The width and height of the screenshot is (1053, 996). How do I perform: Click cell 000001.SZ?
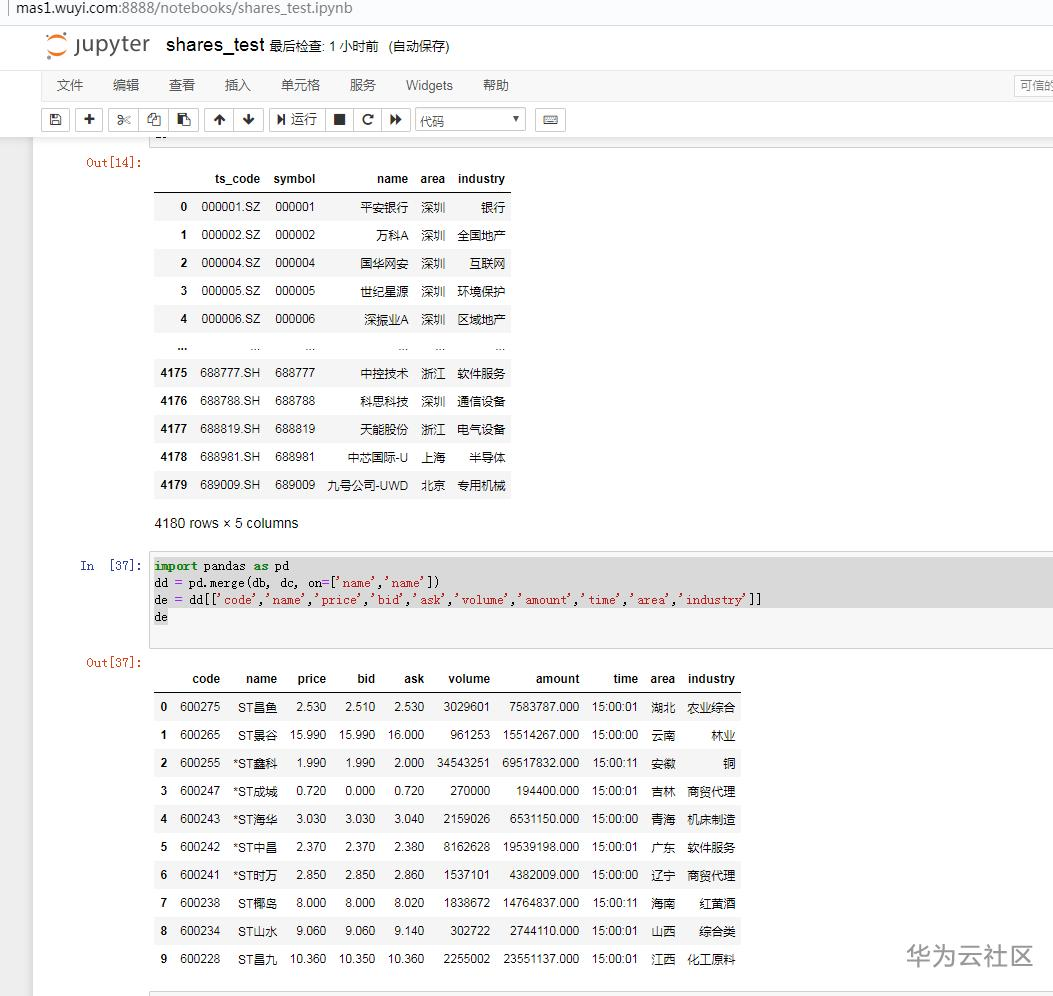(x=230, y=207)
